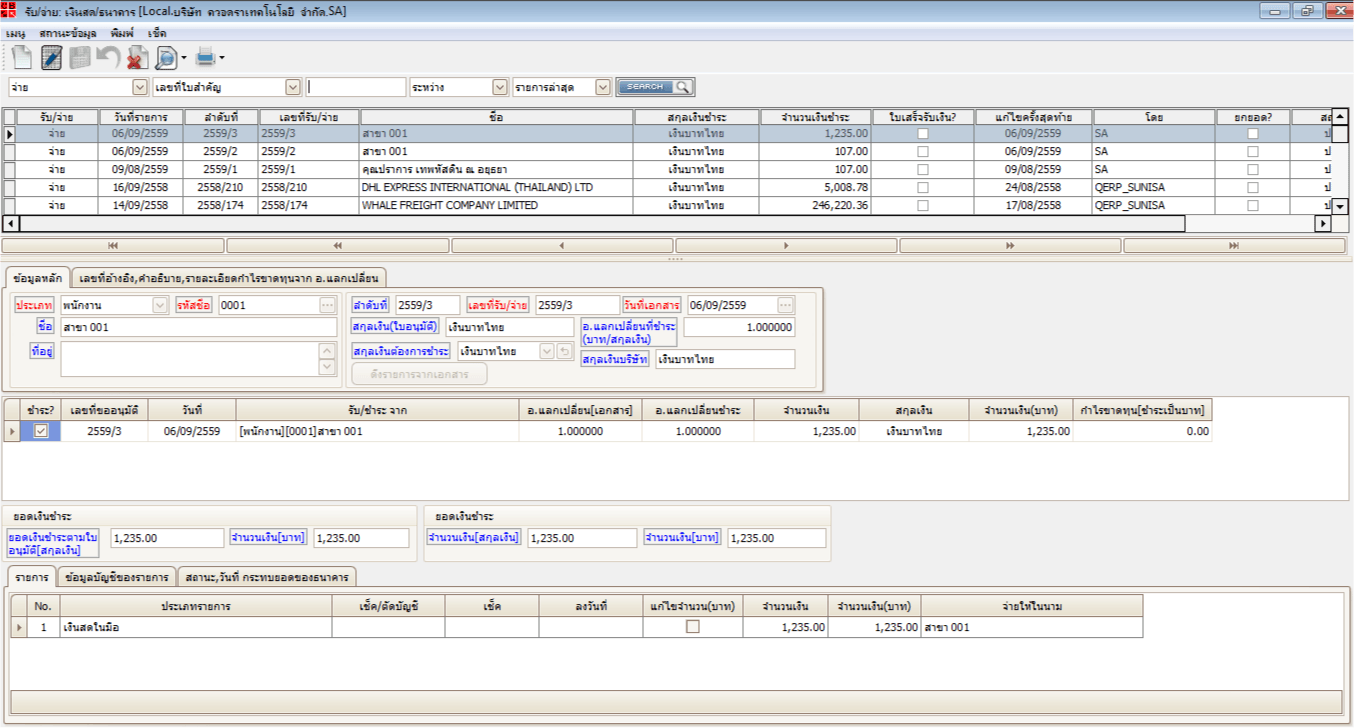Image resolution: width=1354 pixels, height=728 pixels.
Task: Open the ประเภท dropdown showing พนักงาน
Action: point(160,305)
